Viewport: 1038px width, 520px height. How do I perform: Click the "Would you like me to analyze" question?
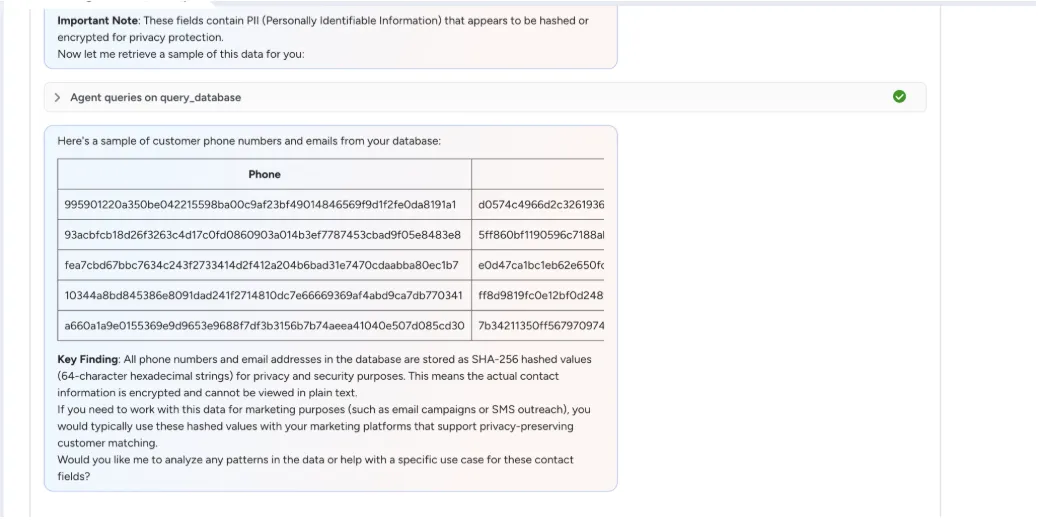pos(315,468)
